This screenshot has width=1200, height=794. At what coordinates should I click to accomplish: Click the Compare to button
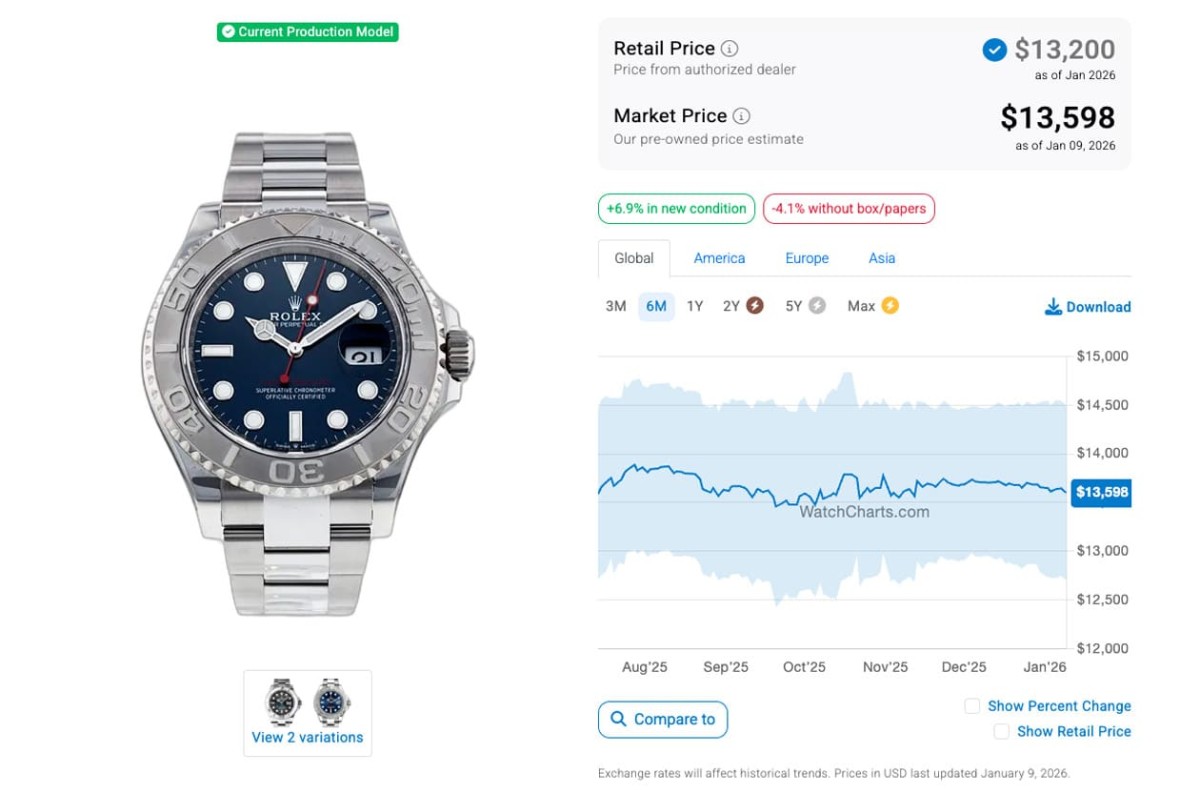663,719
